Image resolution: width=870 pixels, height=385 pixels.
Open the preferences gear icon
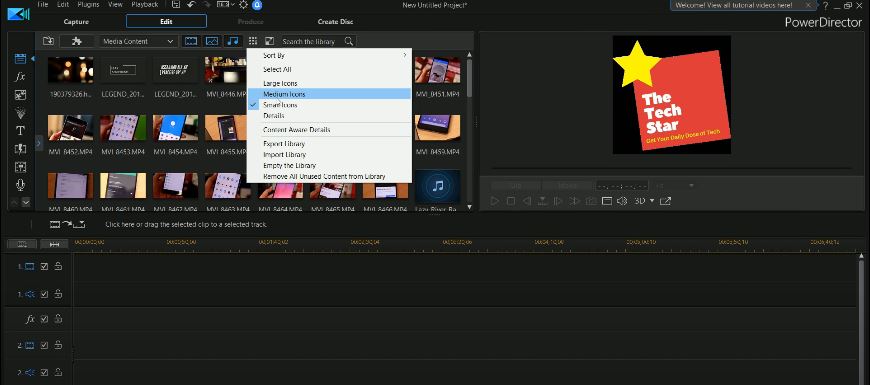pos(243,5)
